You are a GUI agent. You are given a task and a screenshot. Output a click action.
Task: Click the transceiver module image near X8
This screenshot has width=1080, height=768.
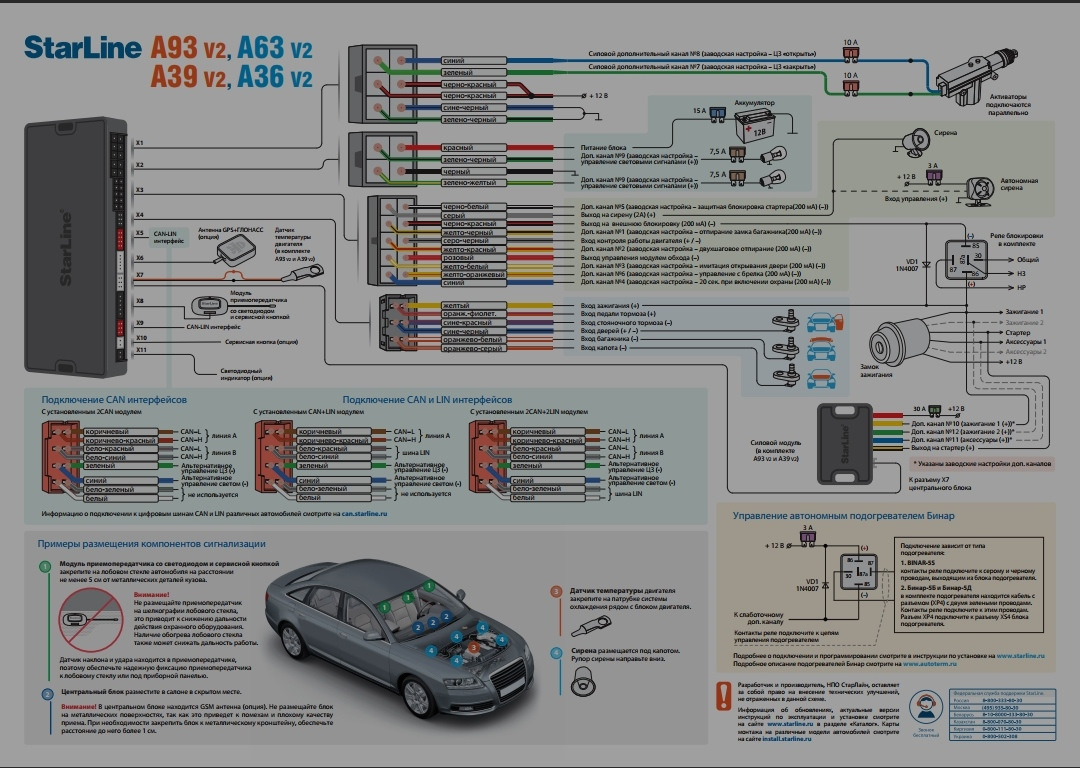coord(209,304)
